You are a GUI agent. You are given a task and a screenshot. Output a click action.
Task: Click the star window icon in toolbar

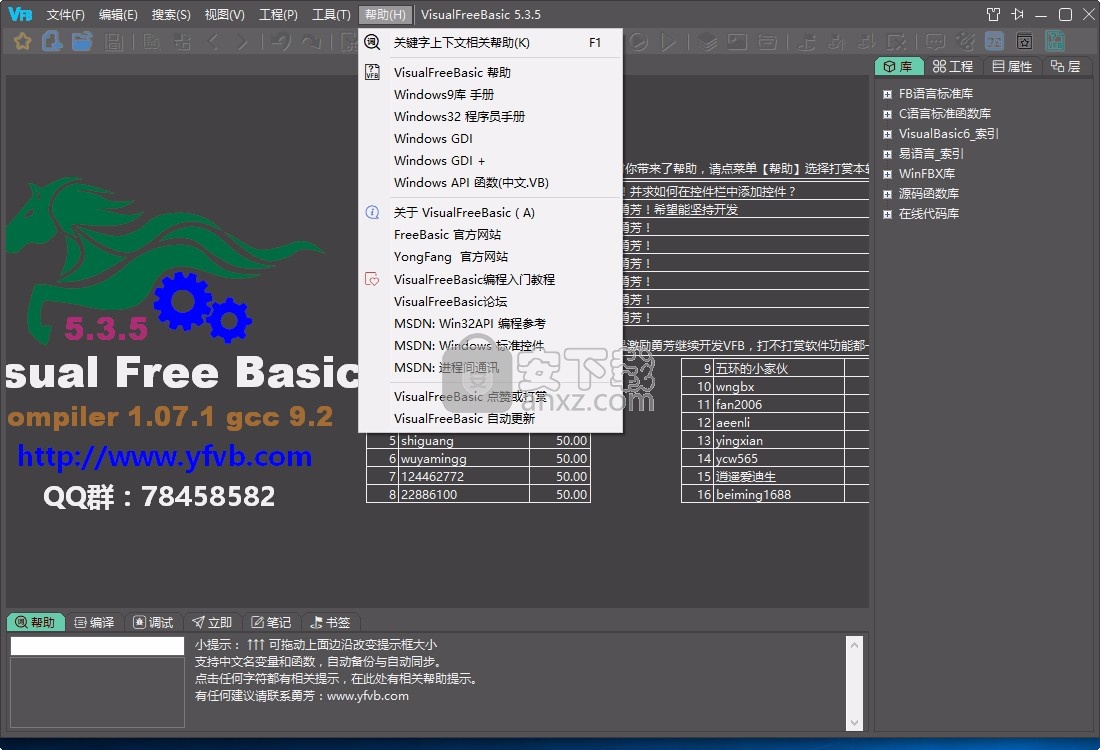coord(1024,42)
